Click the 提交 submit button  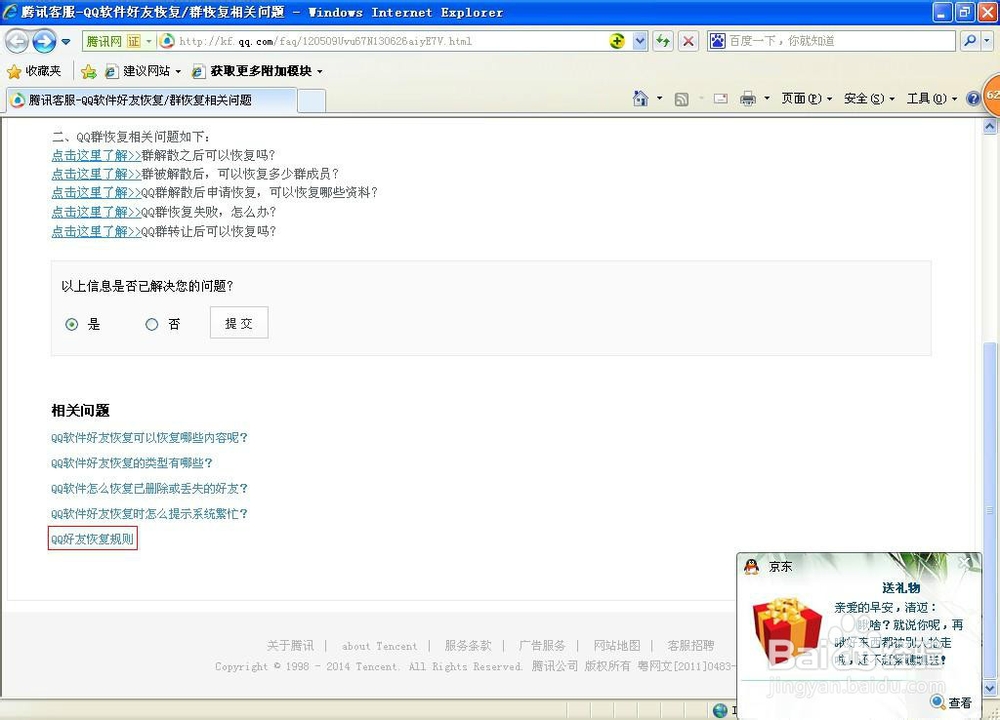click(239, 323)
